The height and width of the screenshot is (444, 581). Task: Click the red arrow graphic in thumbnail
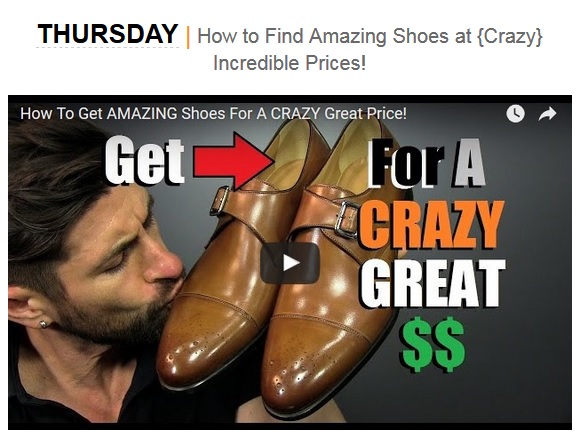pyautogui.click(x=234, y=161)
